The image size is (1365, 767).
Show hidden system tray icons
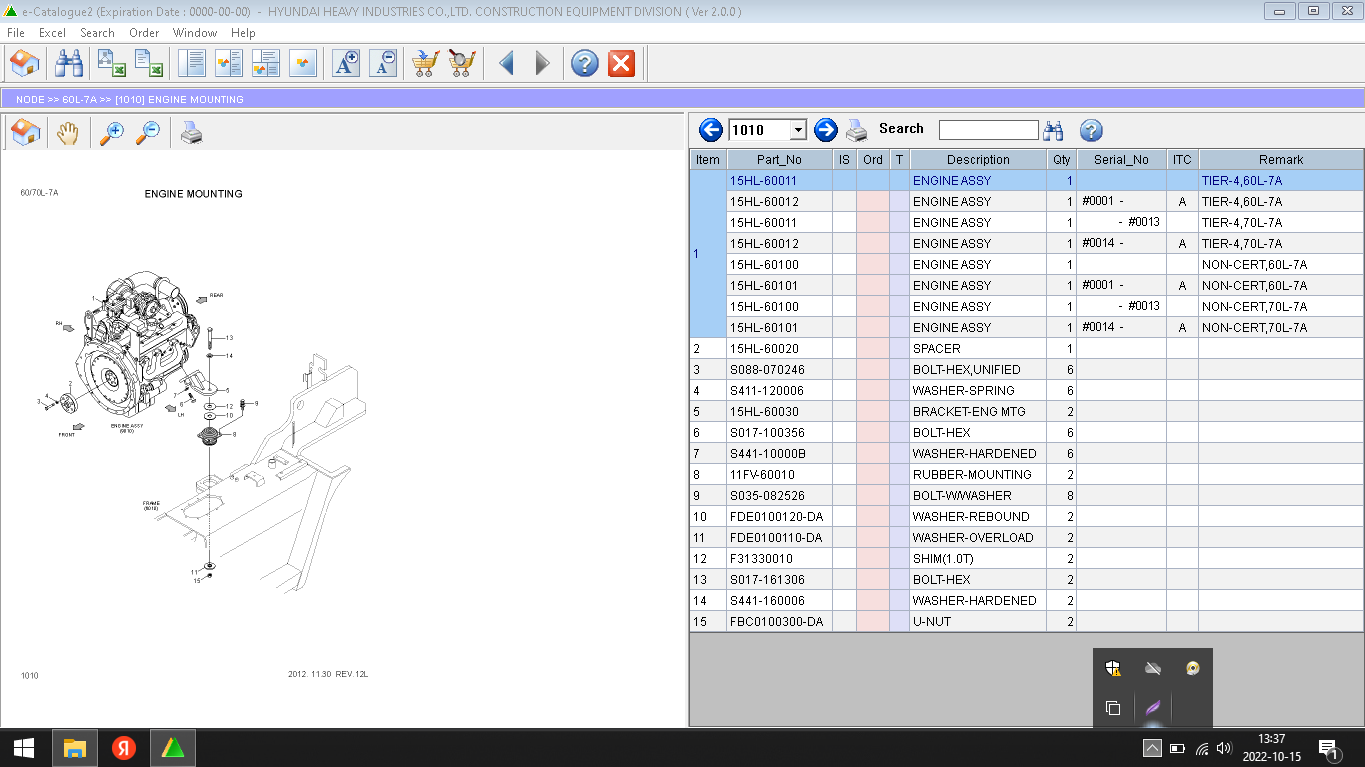point(1152,748)
